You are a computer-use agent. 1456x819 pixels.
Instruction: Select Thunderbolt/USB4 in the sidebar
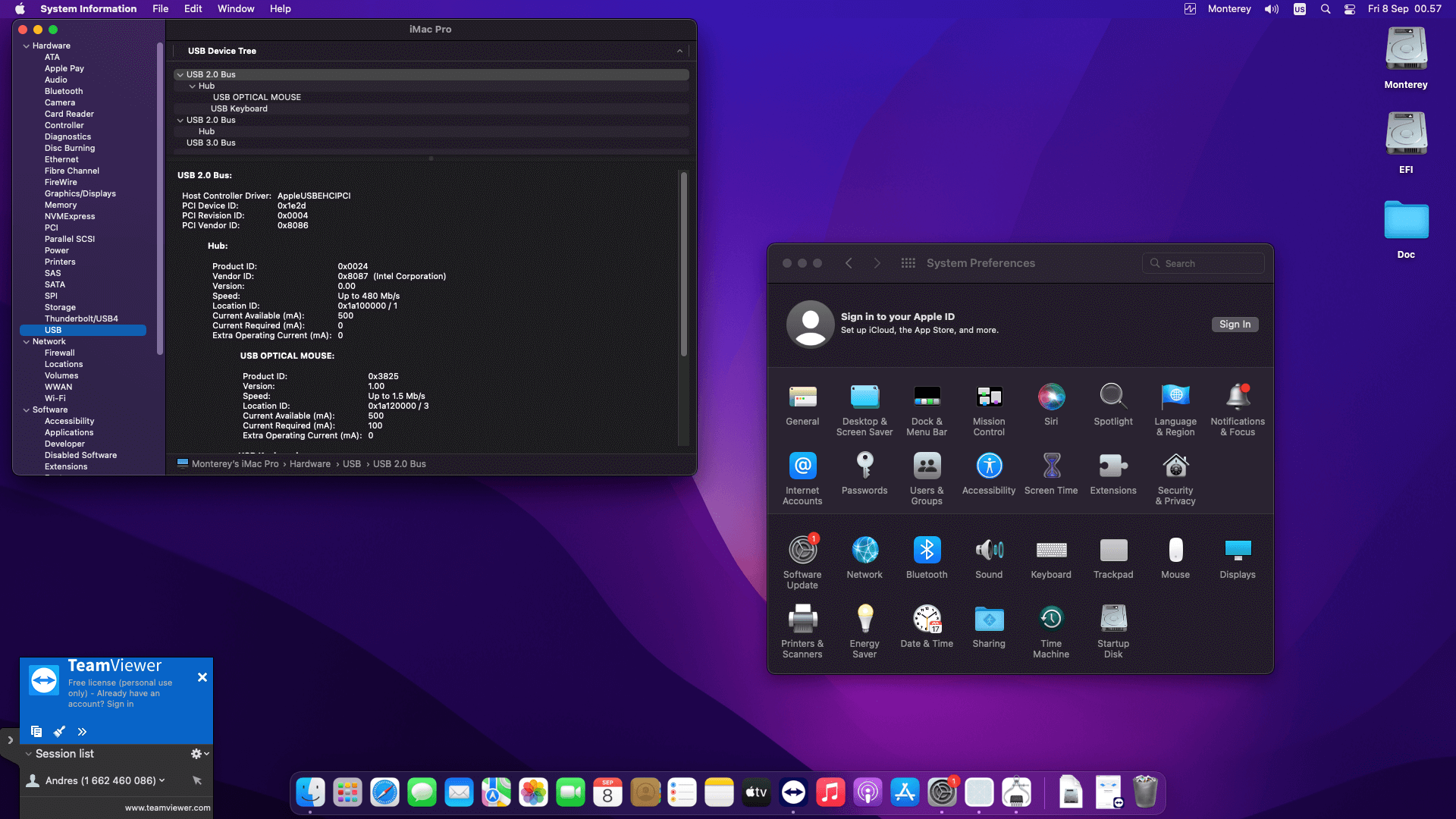(81, 319)
